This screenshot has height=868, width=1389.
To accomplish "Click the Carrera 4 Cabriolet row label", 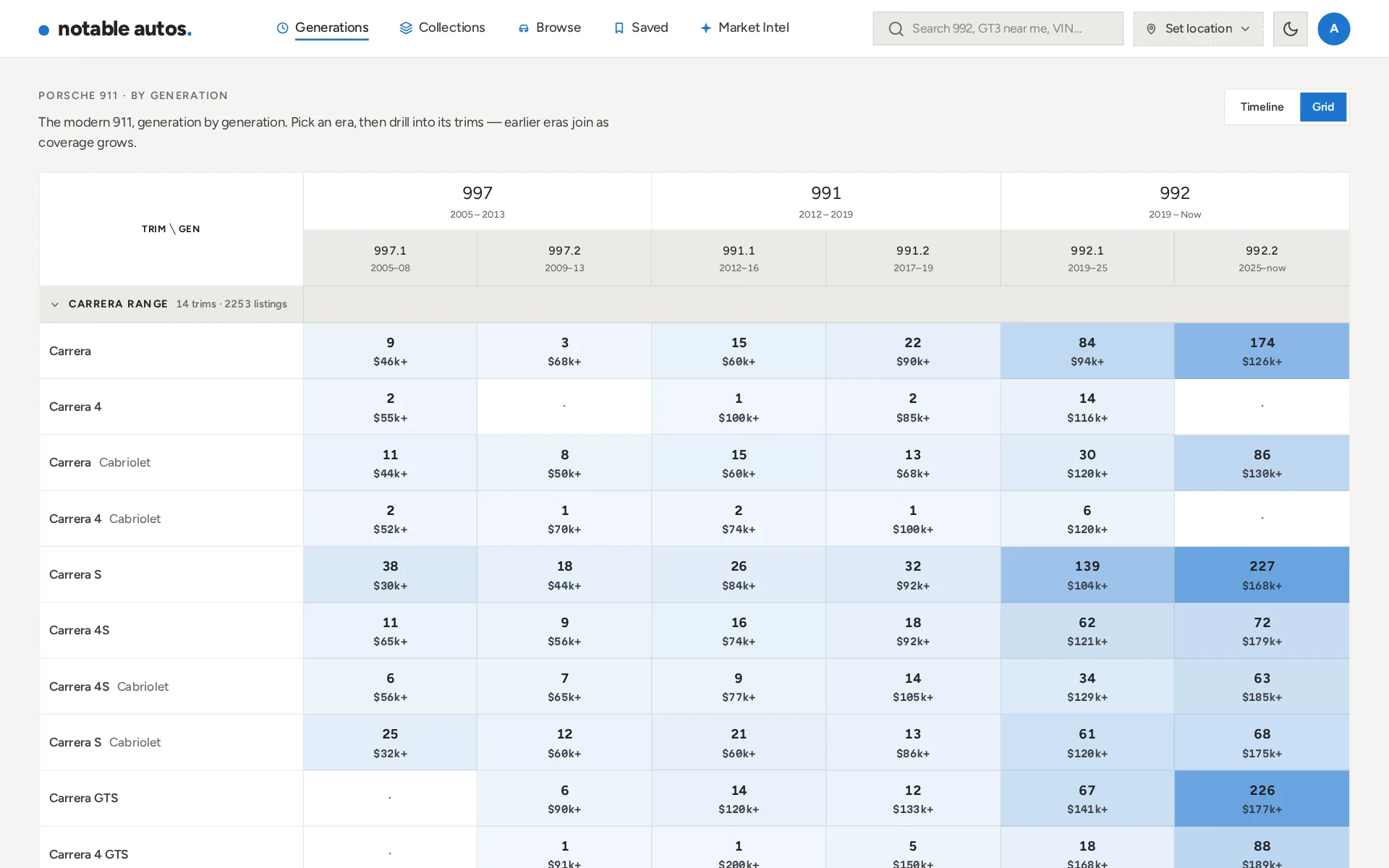I will click(x=105, y=519).
